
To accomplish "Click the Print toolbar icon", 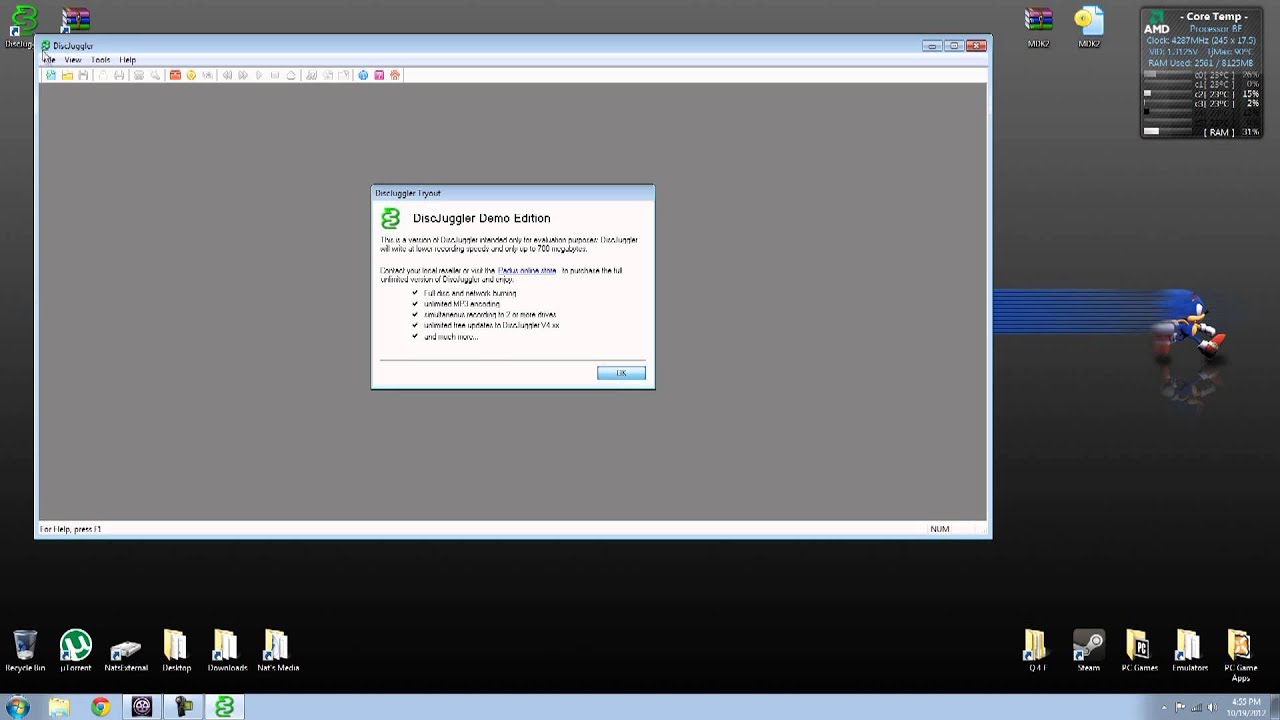I will pyautogui.click(x=119, y=75).
